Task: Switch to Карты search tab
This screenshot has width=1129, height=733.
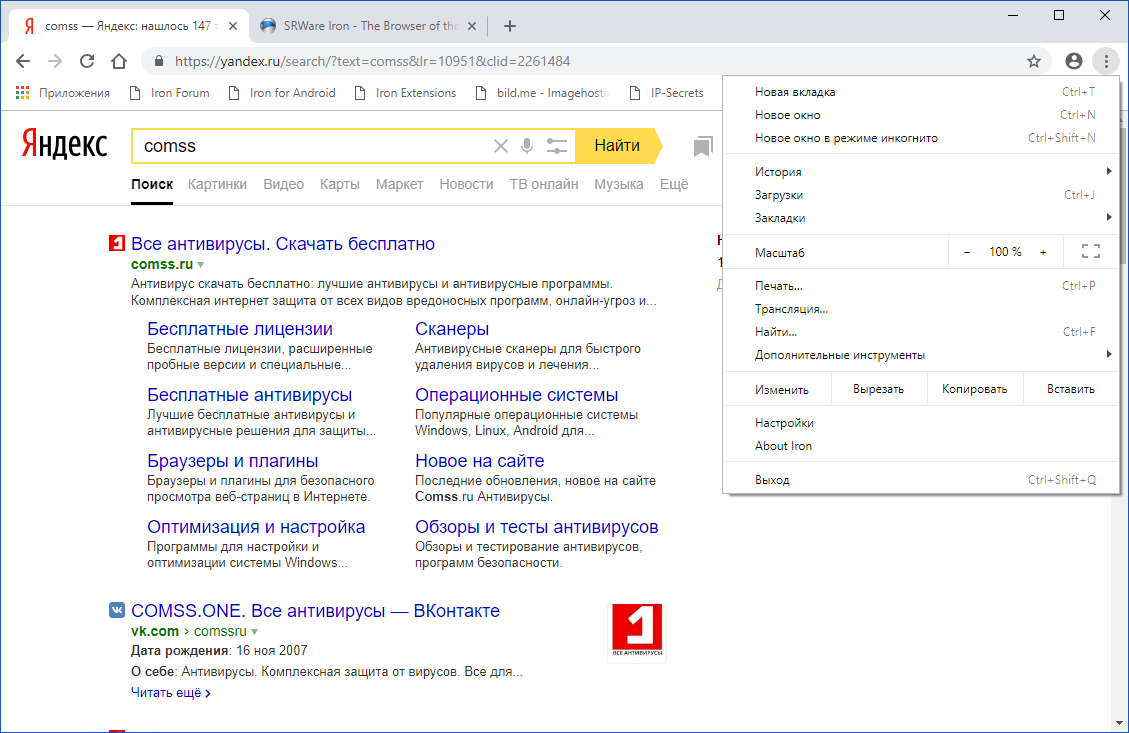Action: click(340, 184)
